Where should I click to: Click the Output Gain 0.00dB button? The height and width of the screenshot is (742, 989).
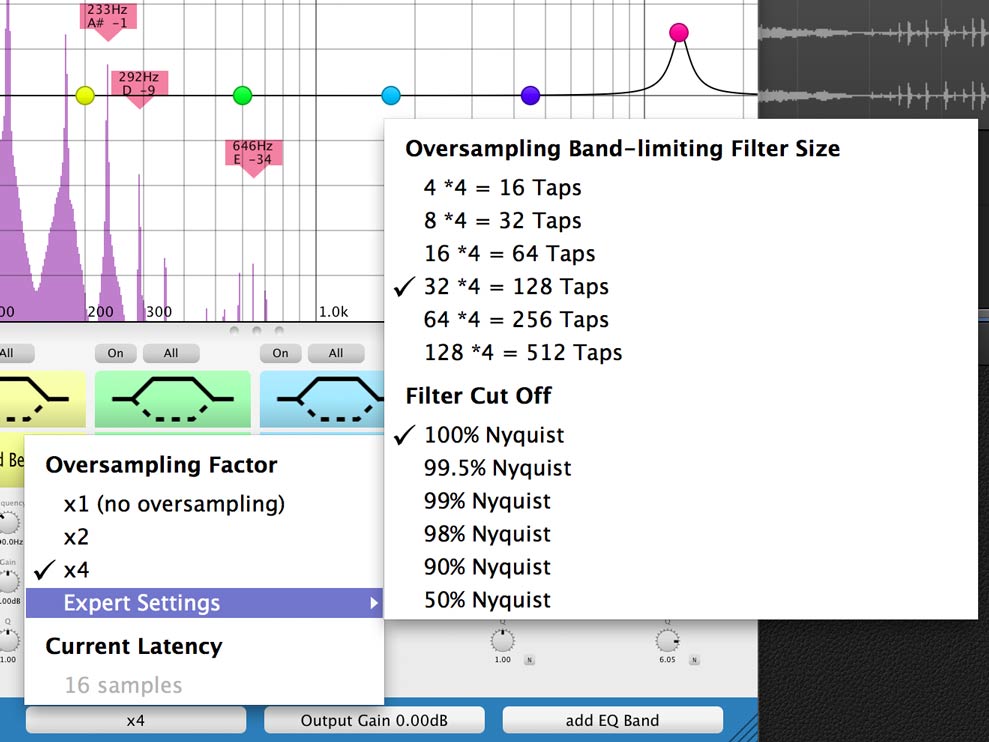[x=373, y=719]
